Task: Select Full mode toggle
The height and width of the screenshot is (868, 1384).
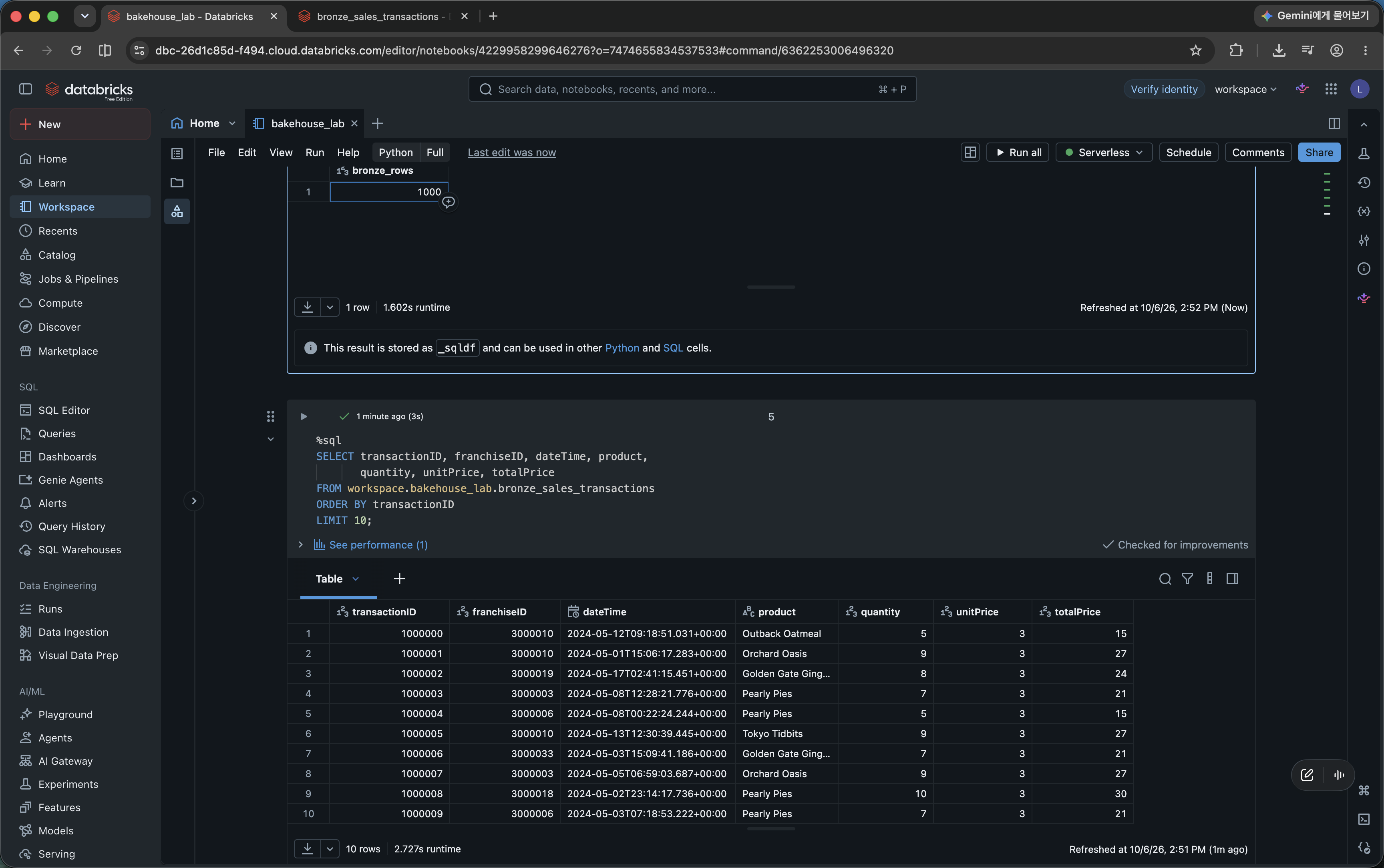Action: (435, 153)
